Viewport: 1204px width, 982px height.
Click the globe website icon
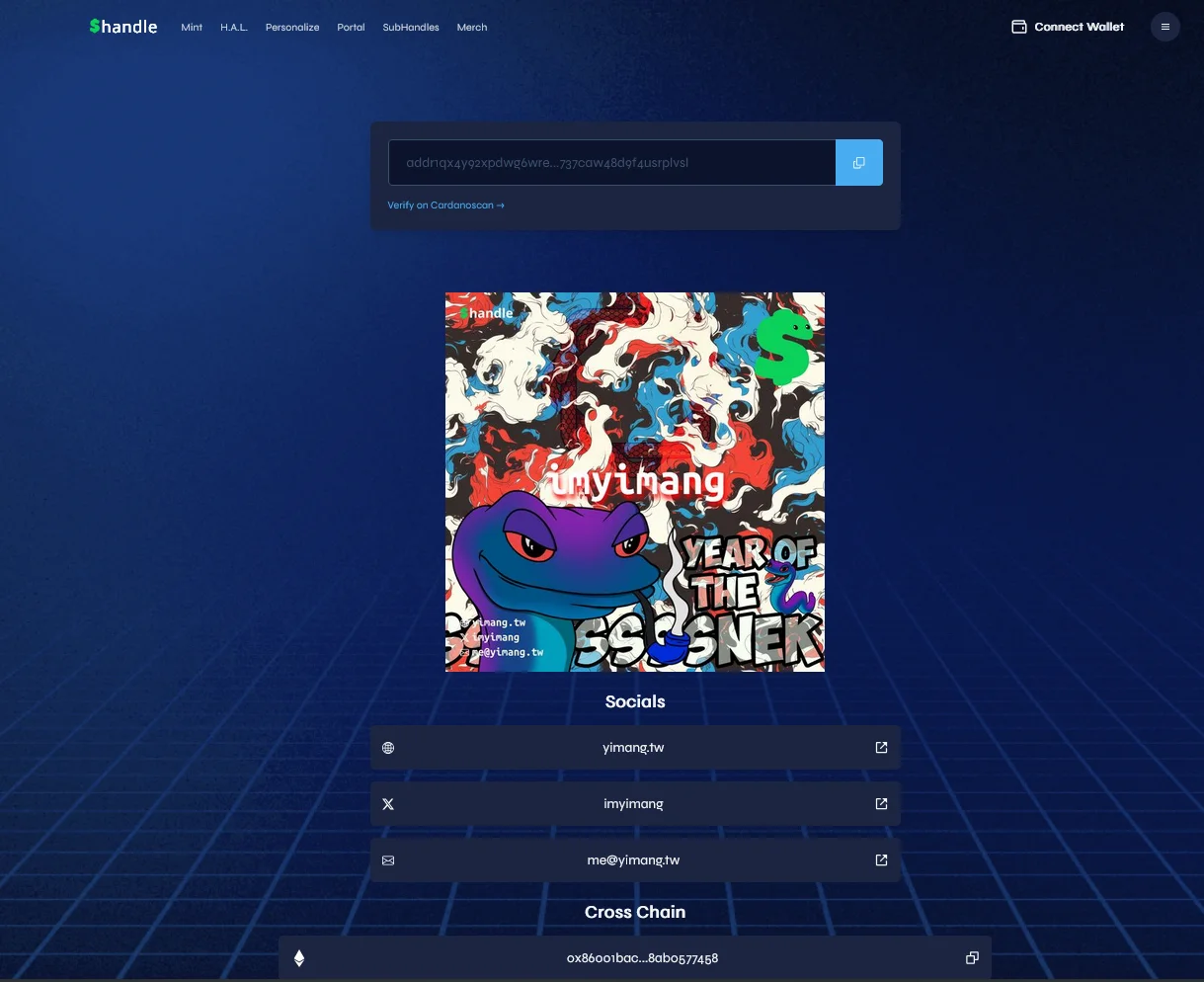point(388,748)
